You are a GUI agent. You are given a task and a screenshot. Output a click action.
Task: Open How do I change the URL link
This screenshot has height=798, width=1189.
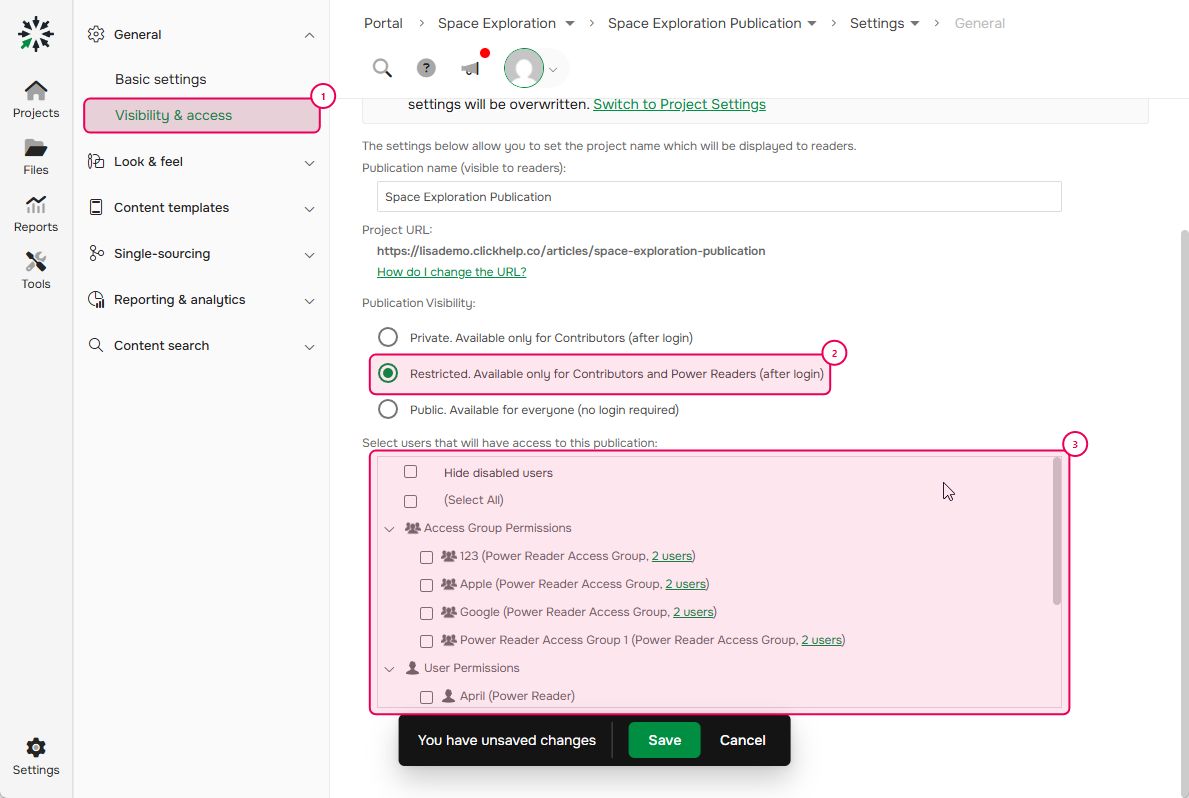pyautogui.click(x=451, y=272)
